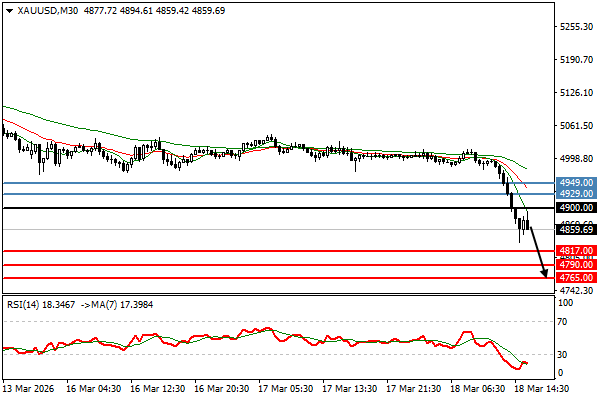Screen dimensions: 600x400
Task: Click the 4900.00 black level label
Action: [577, 208]
